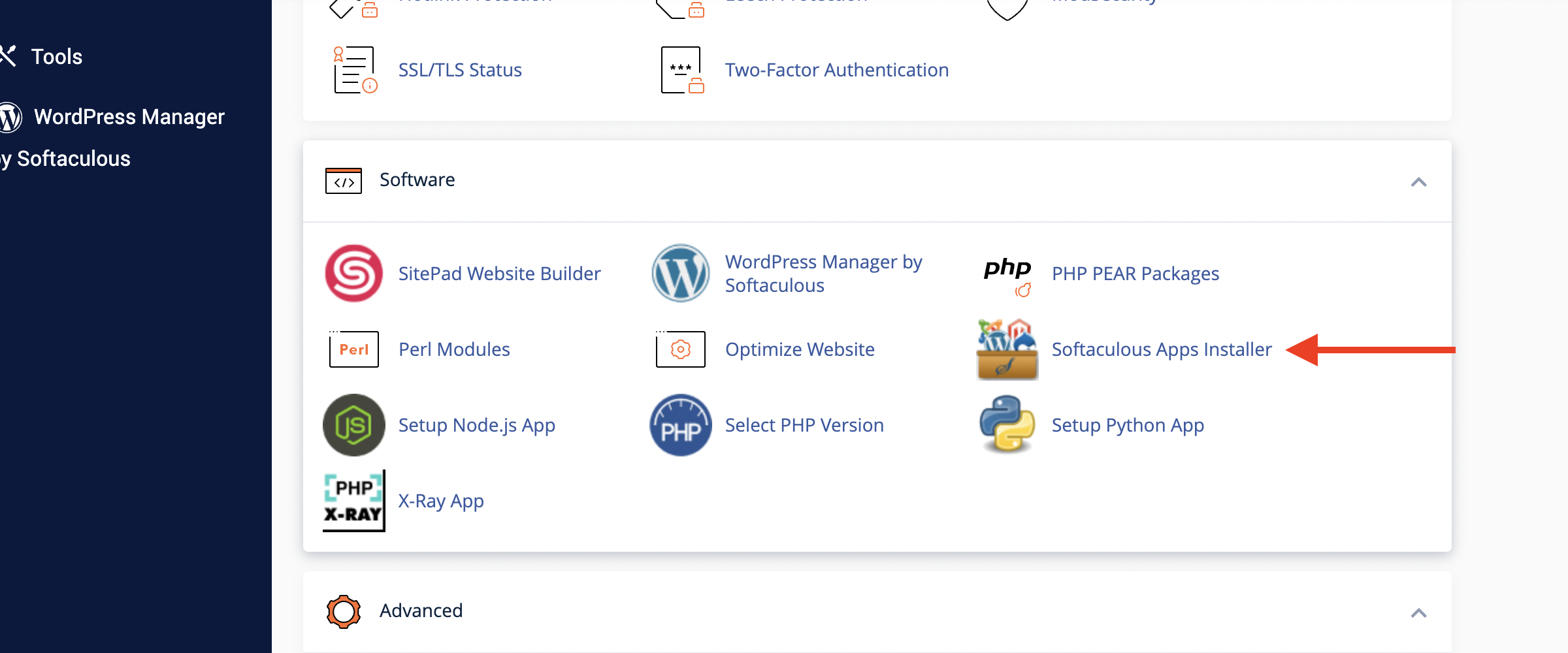Collapse the Advanced section
The width and height of the screenshot is (1568, 653).
coord(1419,613)
